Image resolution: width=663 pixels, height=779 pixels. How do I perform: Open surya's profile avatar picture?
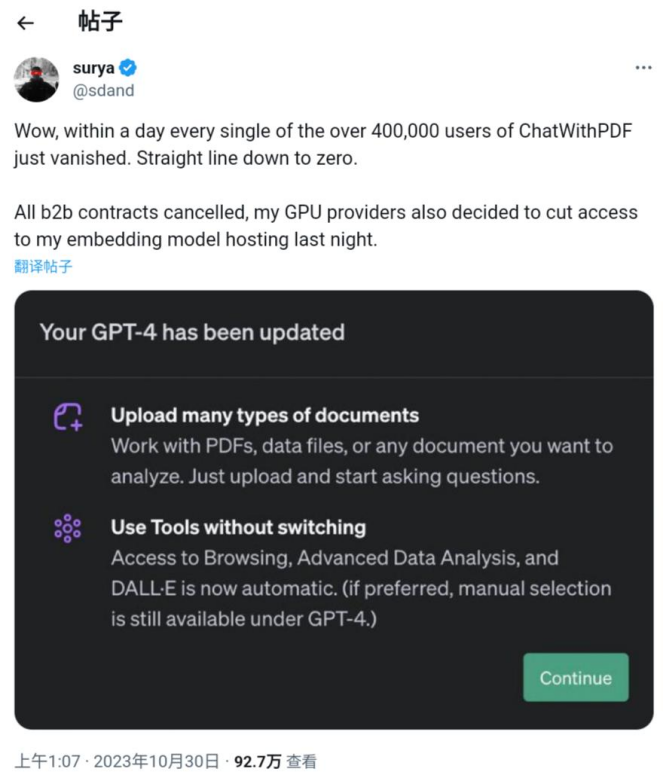[x=36, y=79]
